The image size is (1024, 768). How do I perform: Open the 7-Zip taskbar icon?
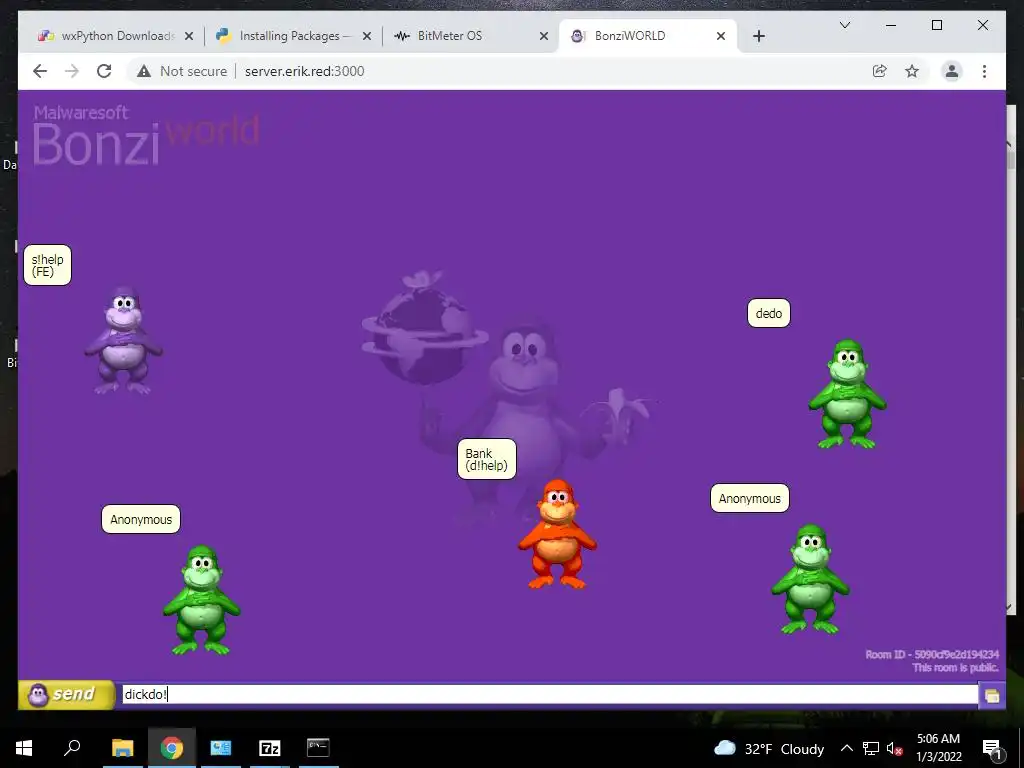click(x=270, y=748)
